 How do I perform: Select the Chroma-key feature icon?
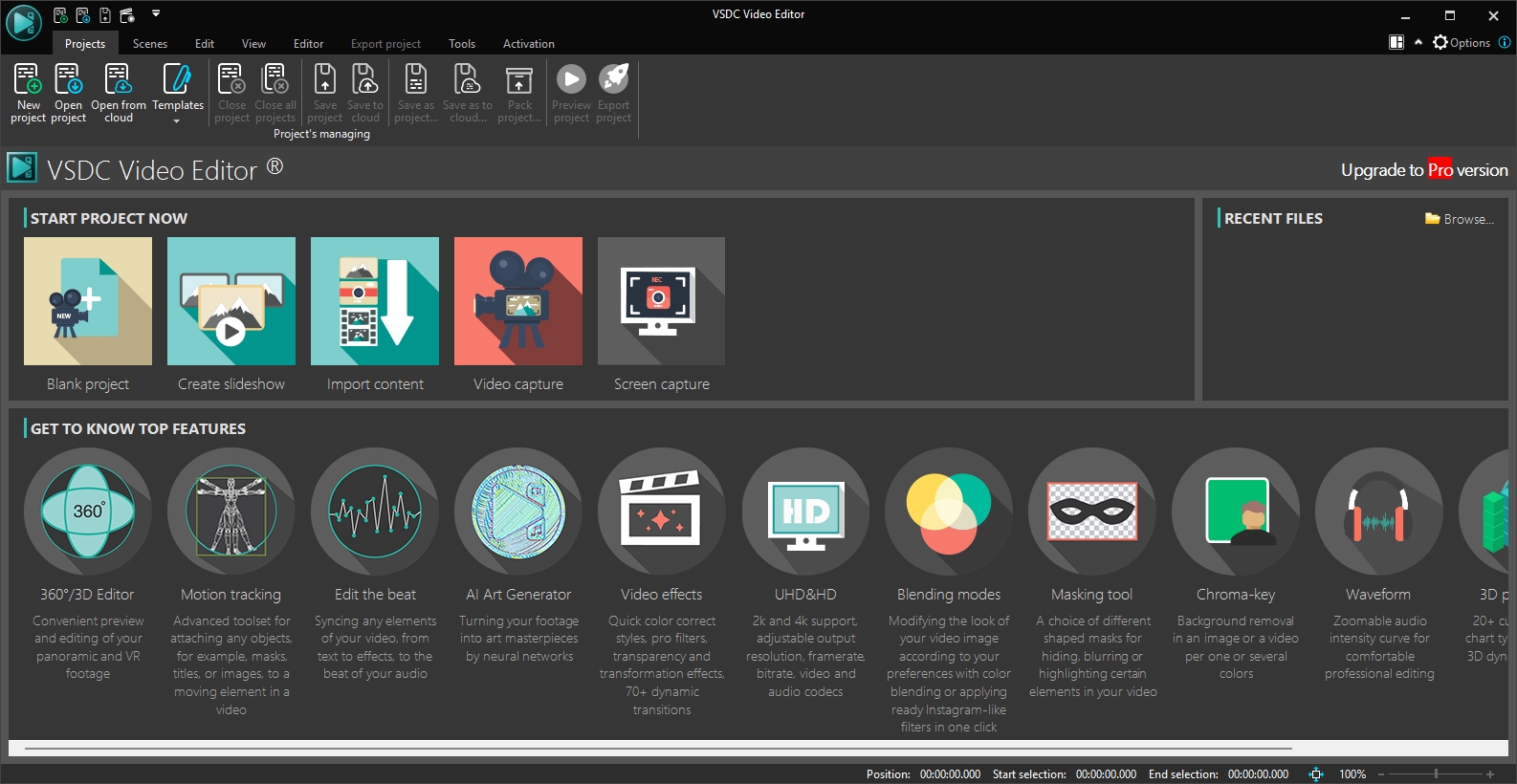pos(1236,512)
